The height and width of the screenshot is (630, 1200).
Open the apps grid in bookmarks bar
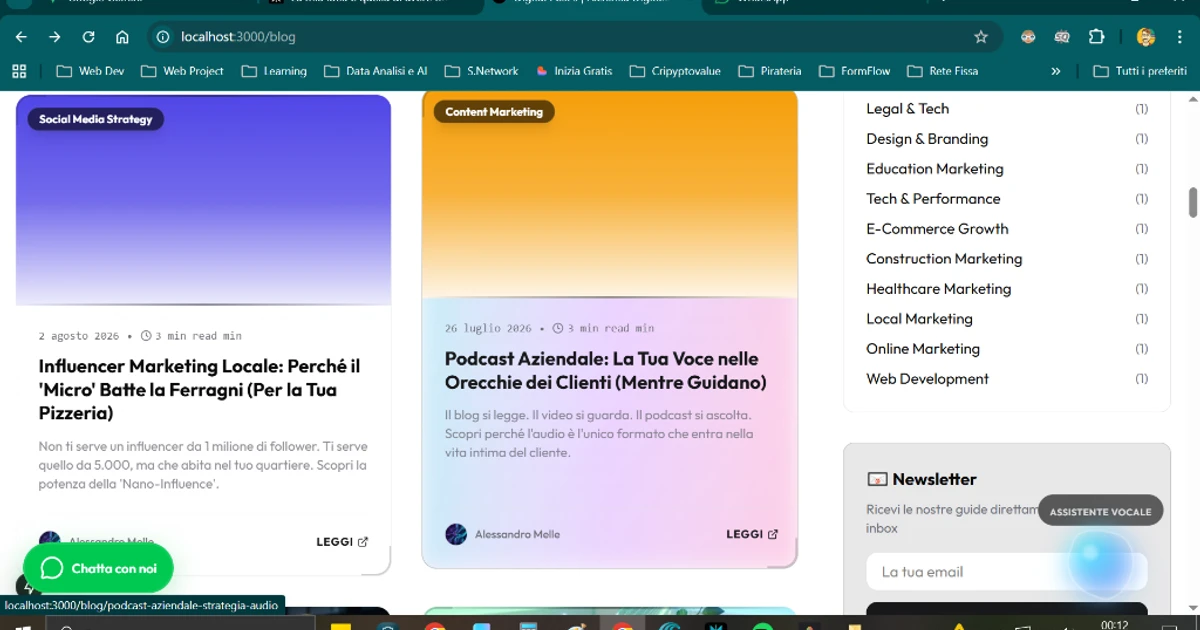(x=18, y=71)
